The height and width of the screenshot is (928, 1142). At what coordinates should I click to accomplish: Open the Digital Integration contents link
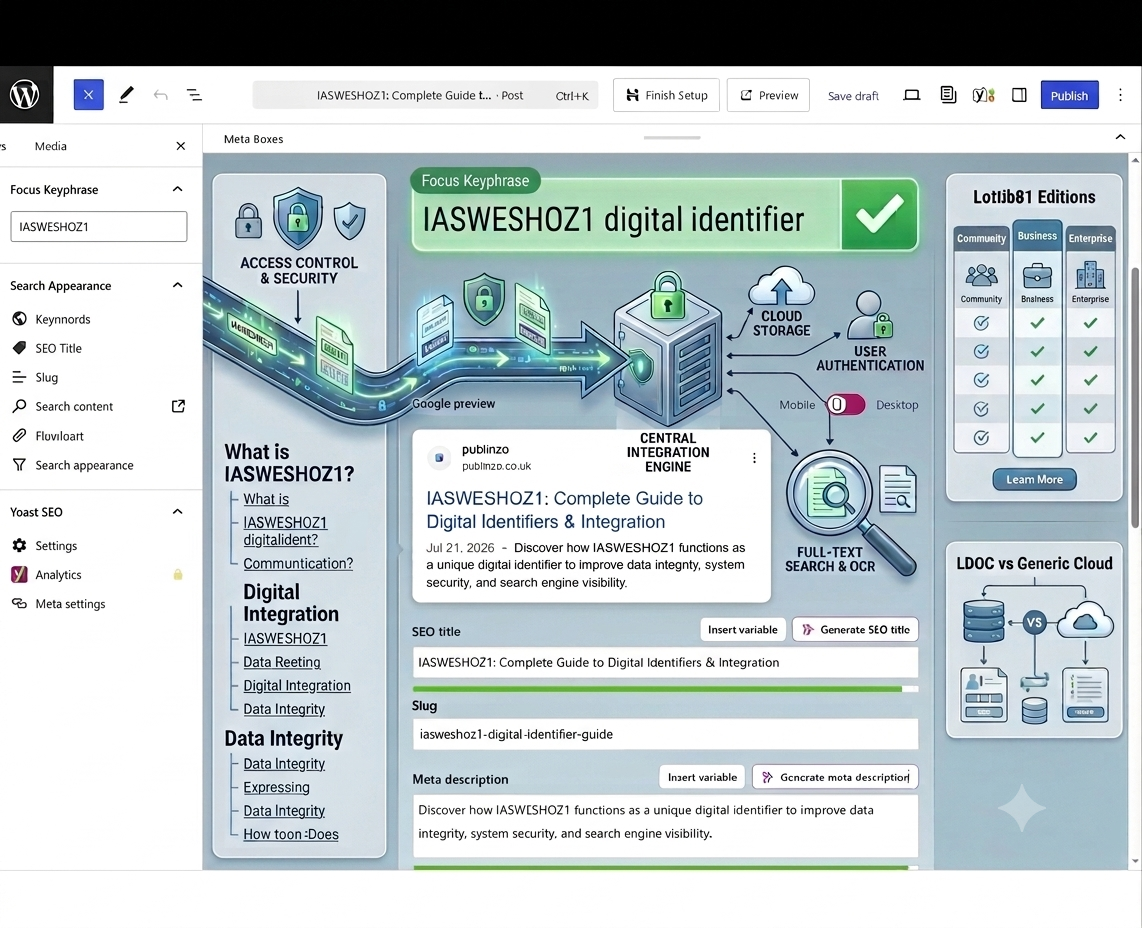(x=296, y=685)
